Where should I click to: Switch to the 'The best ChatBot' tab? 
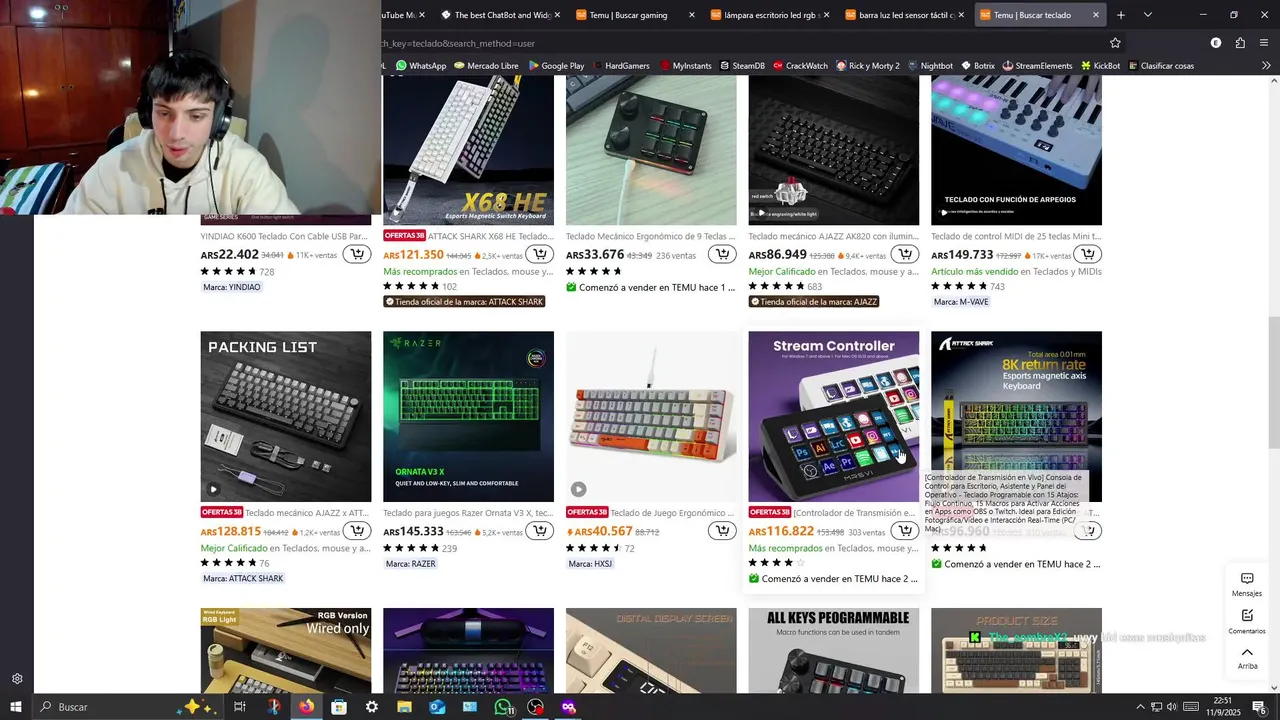coord(500,15)
